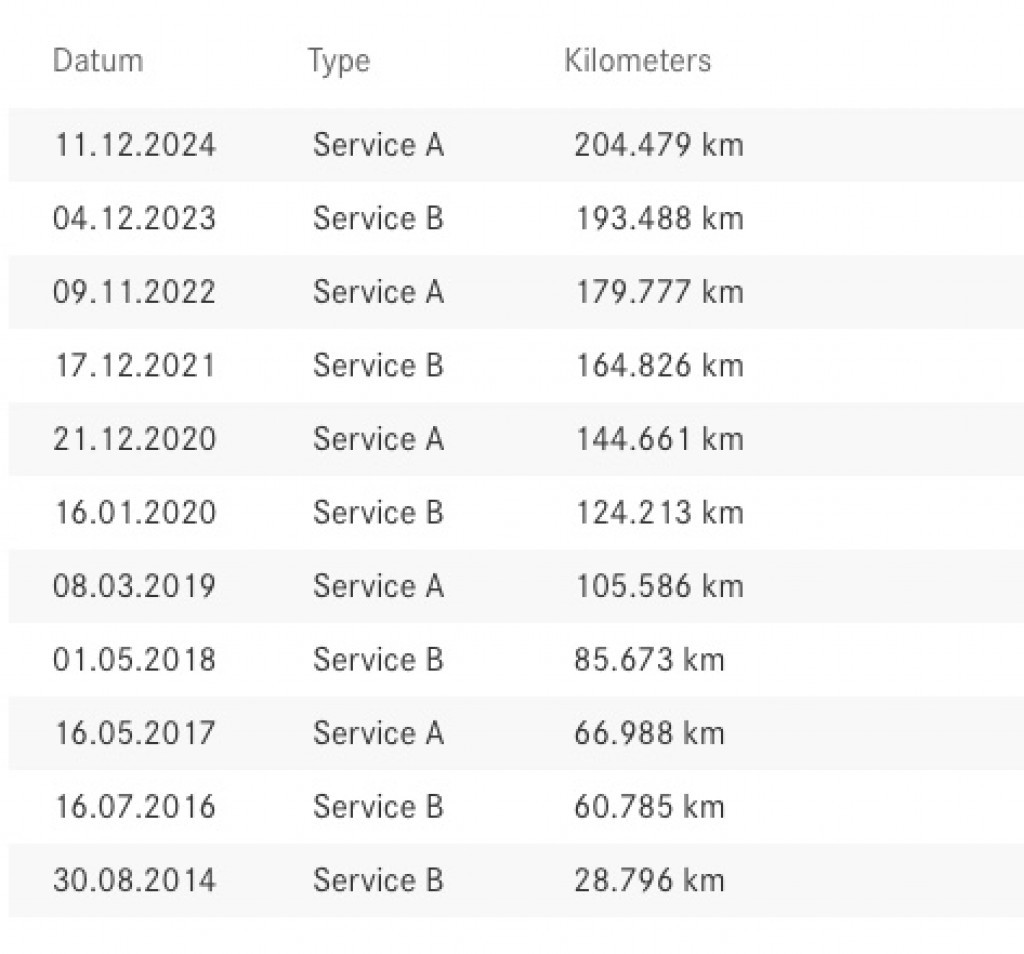Select the 17.12.2021 date entry

click(x=134, y=365)
